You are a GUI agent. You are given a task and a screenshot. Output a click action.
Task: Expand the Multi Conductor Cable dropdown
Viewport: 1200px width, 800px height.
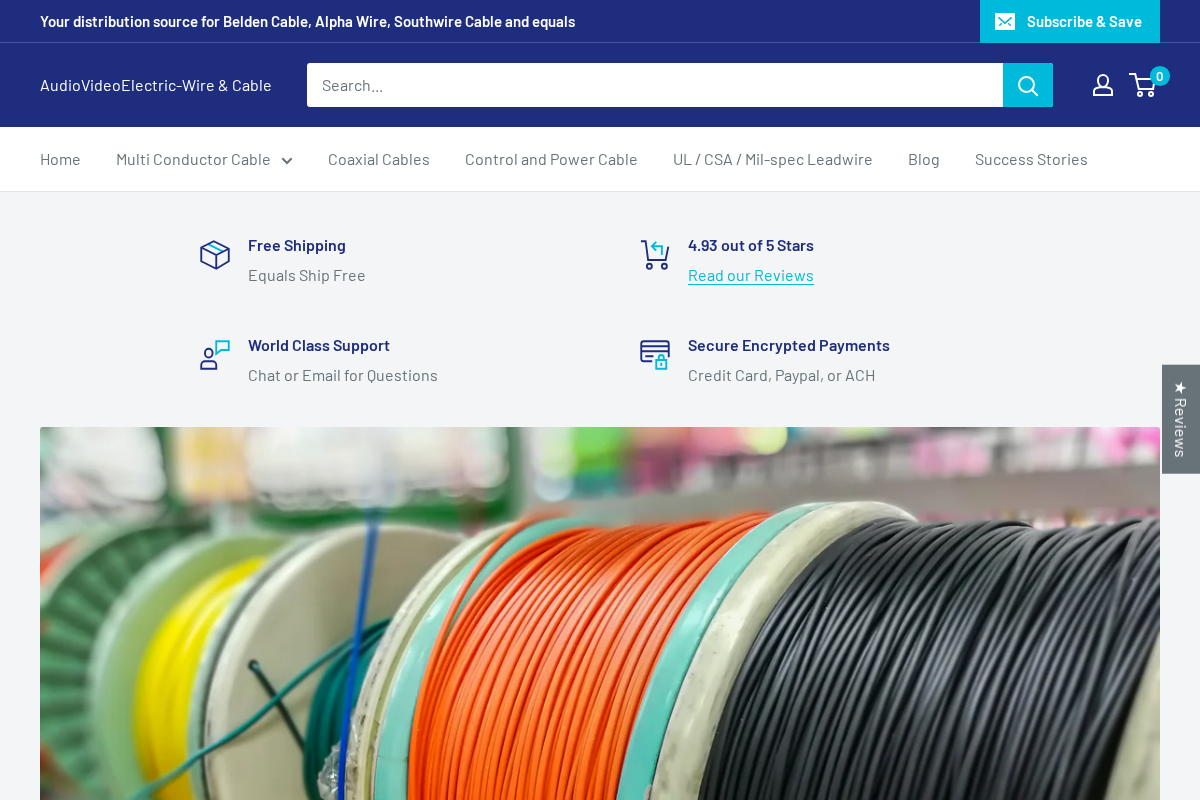[x=203, y=159]
